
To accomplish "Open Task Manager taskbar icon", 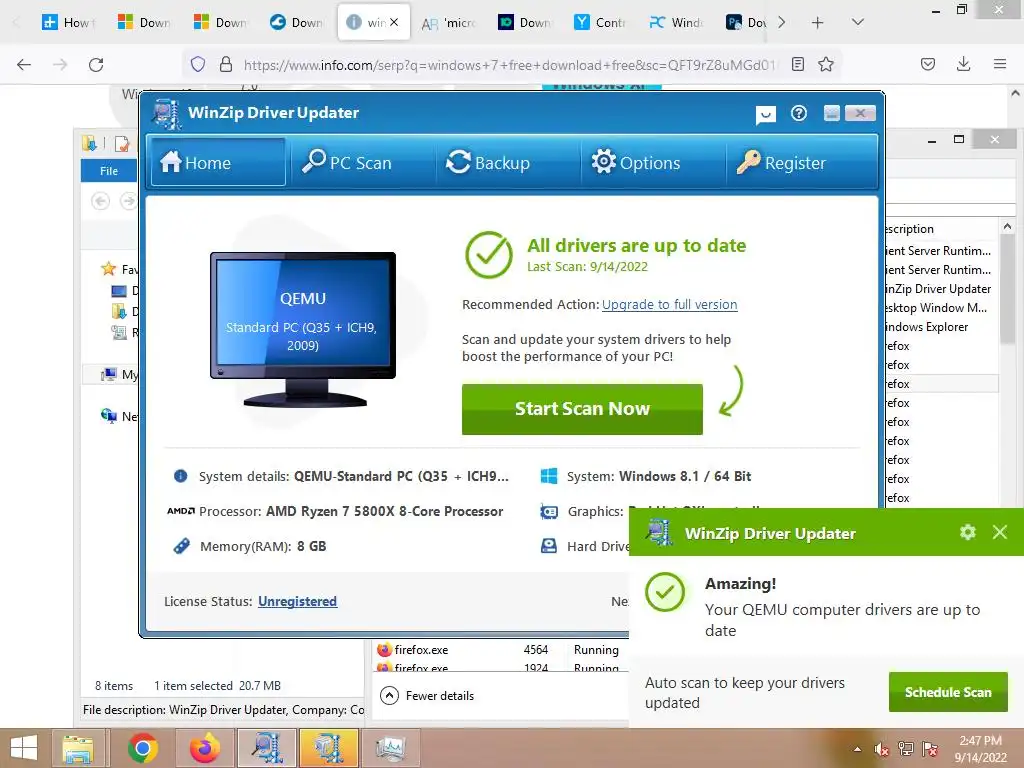I will pyautogui.click(x=391, y=748).
